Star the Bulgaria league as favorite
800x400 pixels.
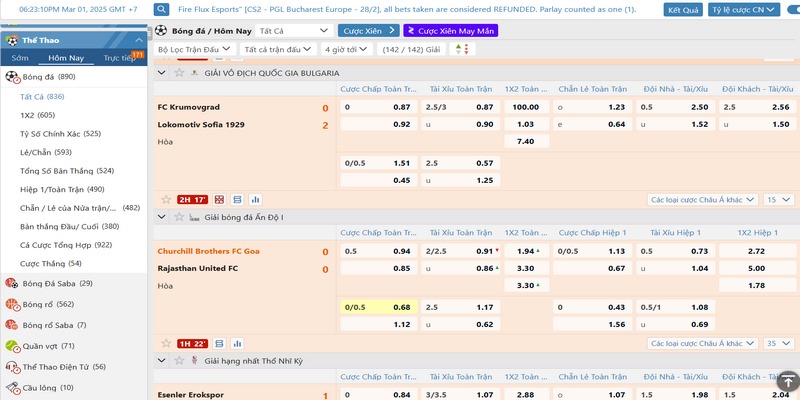(x=178, y=73)
